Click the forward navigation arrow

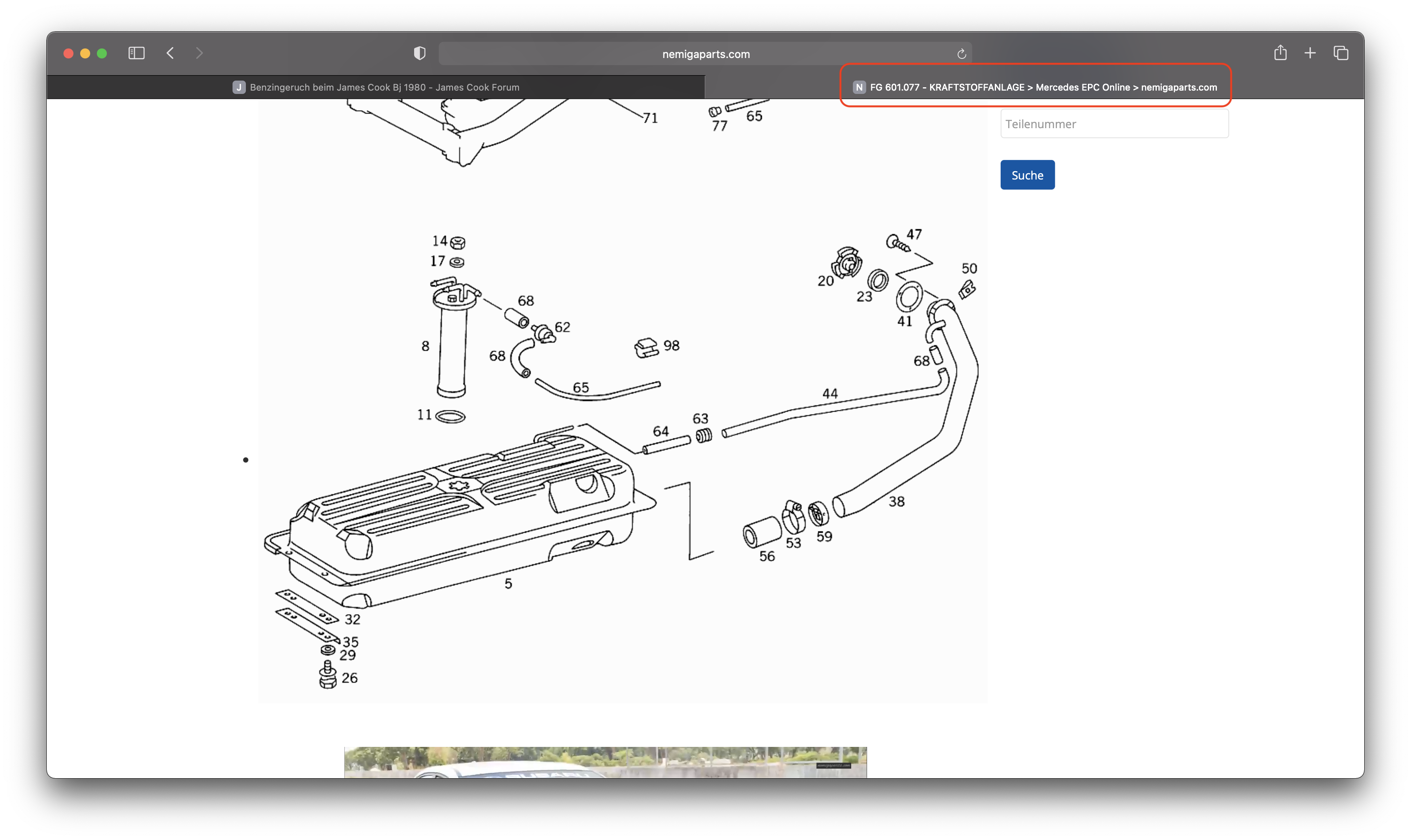[x=199, y=53]
